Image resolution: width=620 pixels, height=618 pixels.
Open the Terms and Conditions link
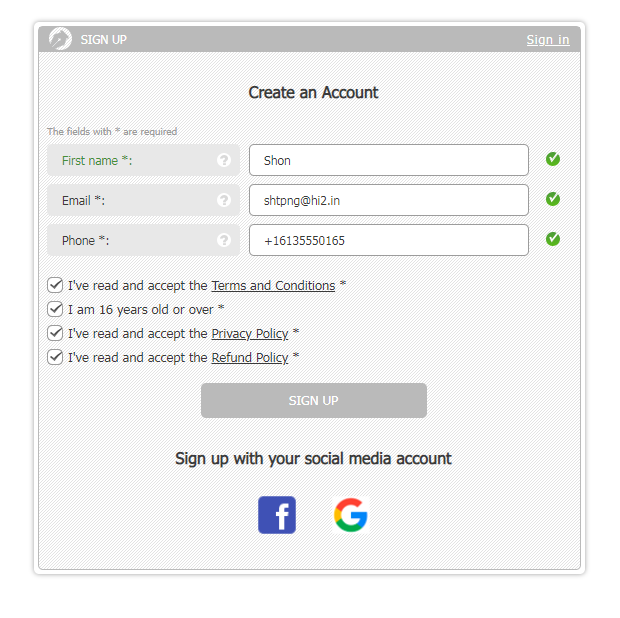[x=273, y=286]
